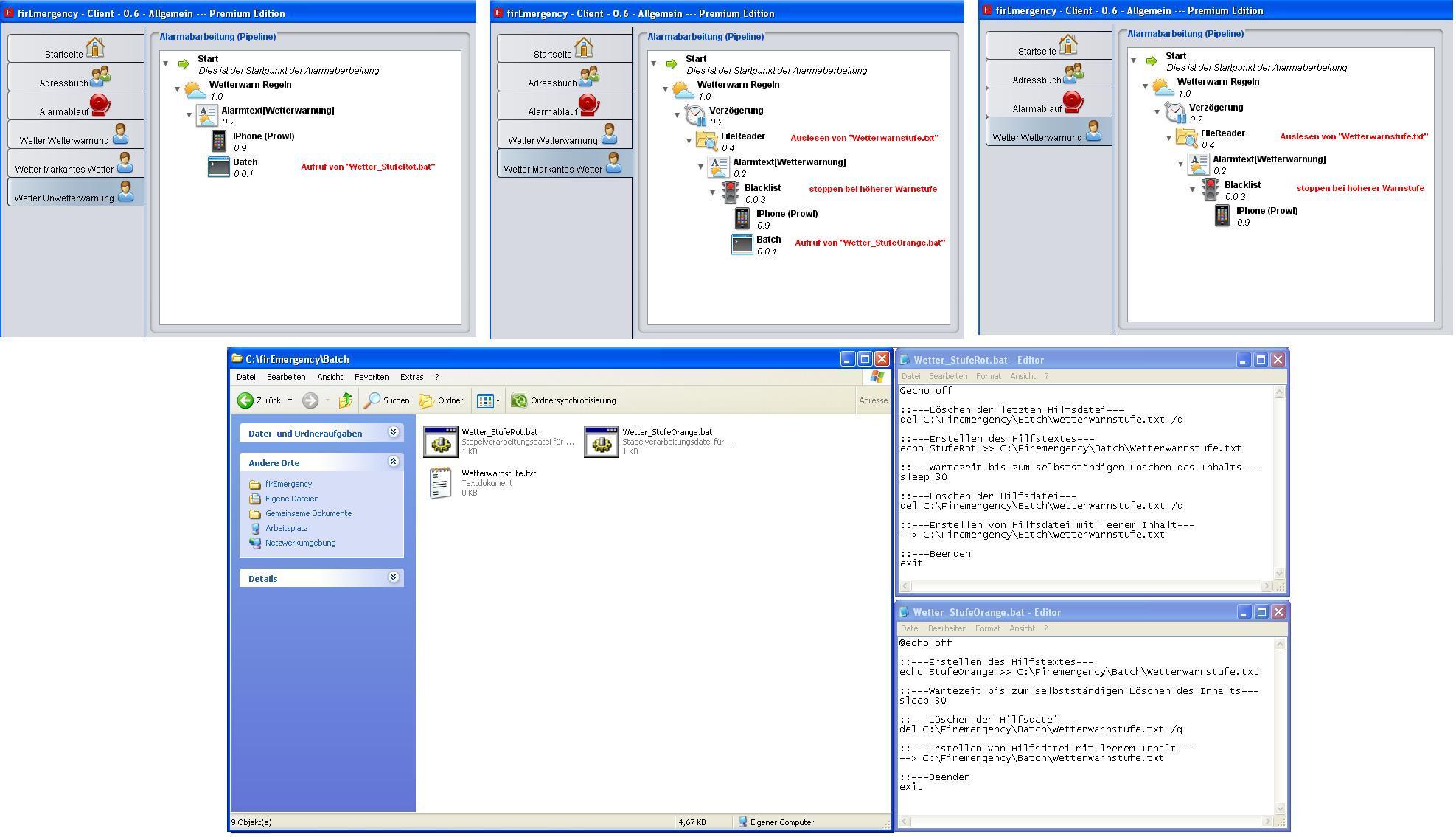Open the views dropdown arrow in Explorer toolbar
Image resolution: width=1456 pixels, height=837 pixels.
point(498,401)
